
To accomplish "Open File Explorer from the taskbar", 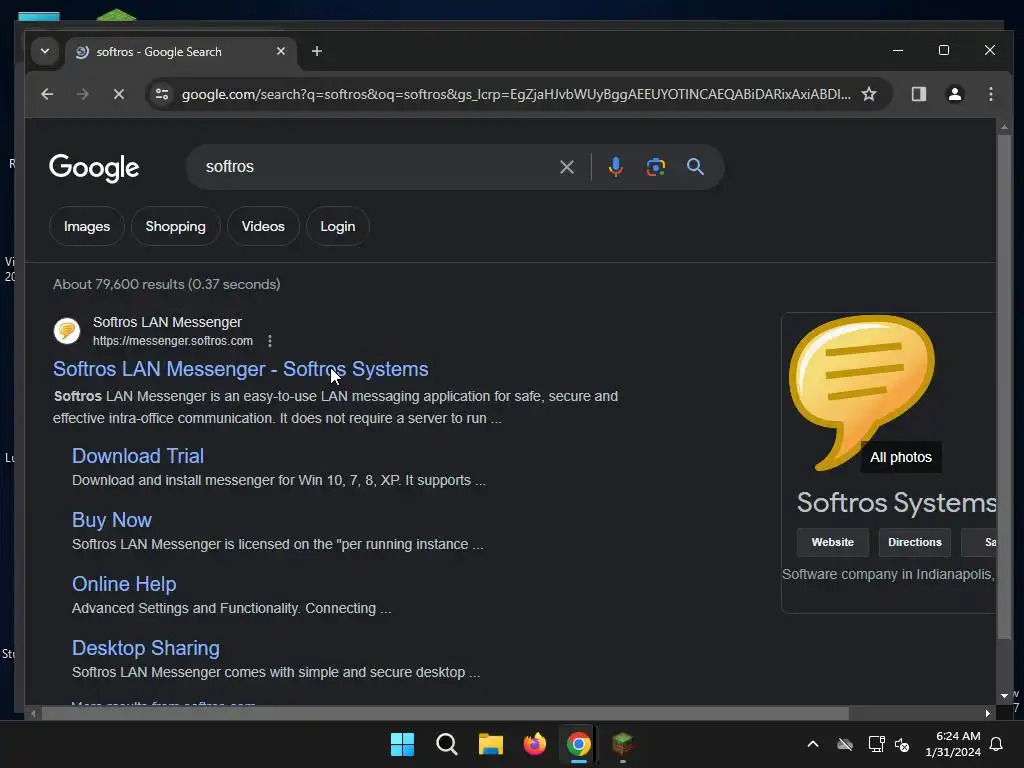I will click(x=490, y=744).
